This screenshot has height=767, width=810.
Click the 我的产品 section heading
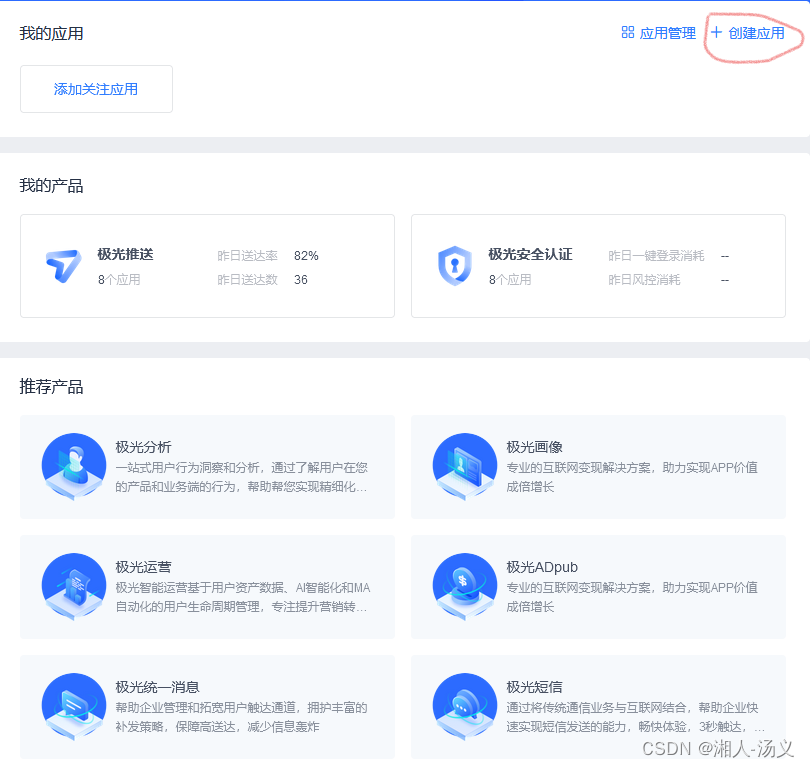pos(51,185)
